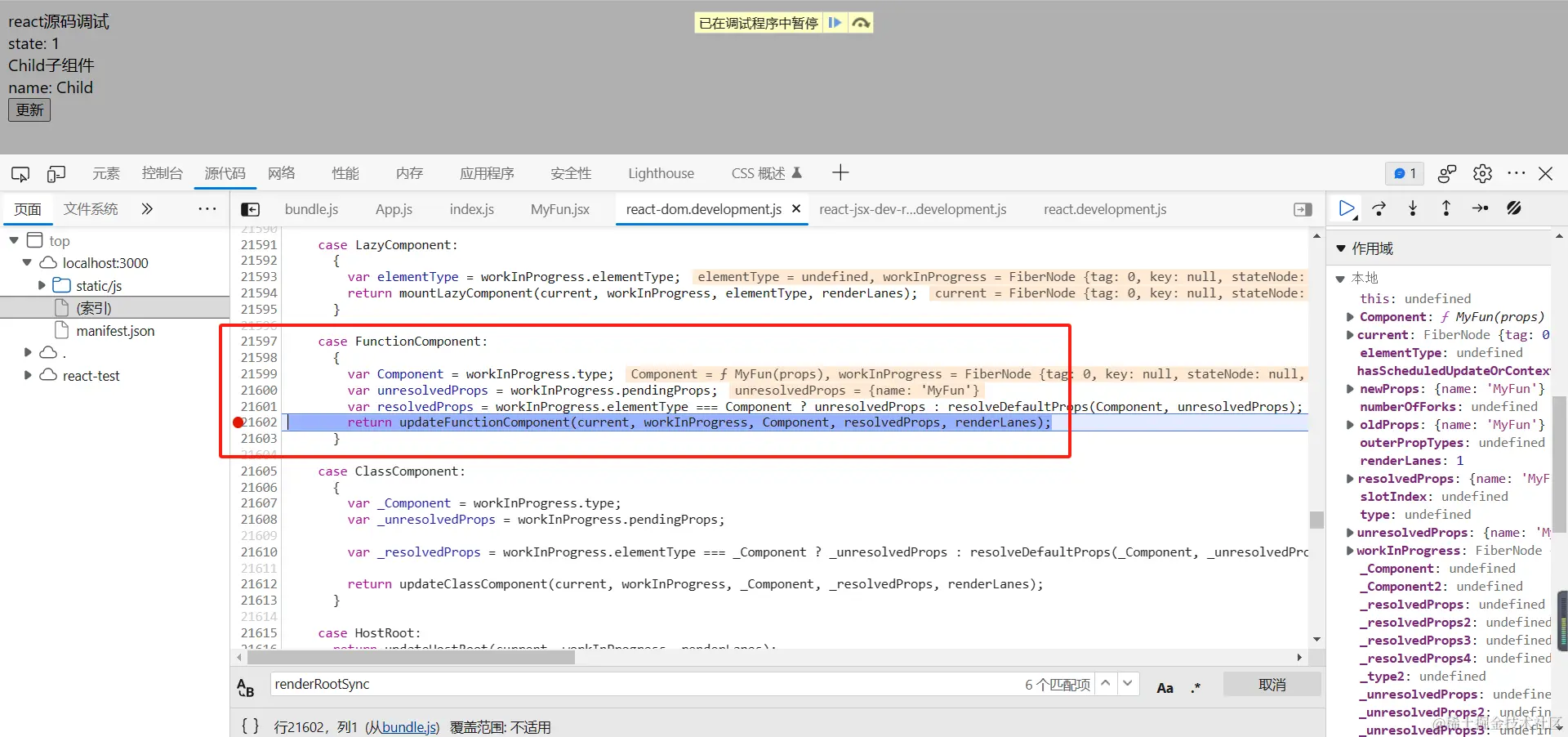The height and width of the screenshot is (737, 1568).
Task: Show more navigator tabs chevron
Action: pos(147,209)
